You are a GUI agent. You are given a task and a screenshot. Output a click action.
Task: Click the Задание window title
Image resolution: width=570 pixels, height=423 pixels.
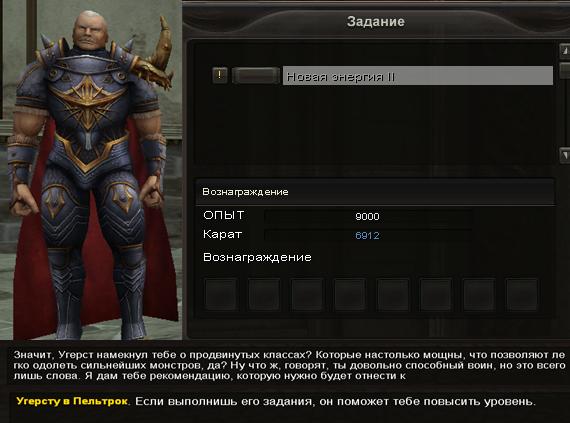376,21
